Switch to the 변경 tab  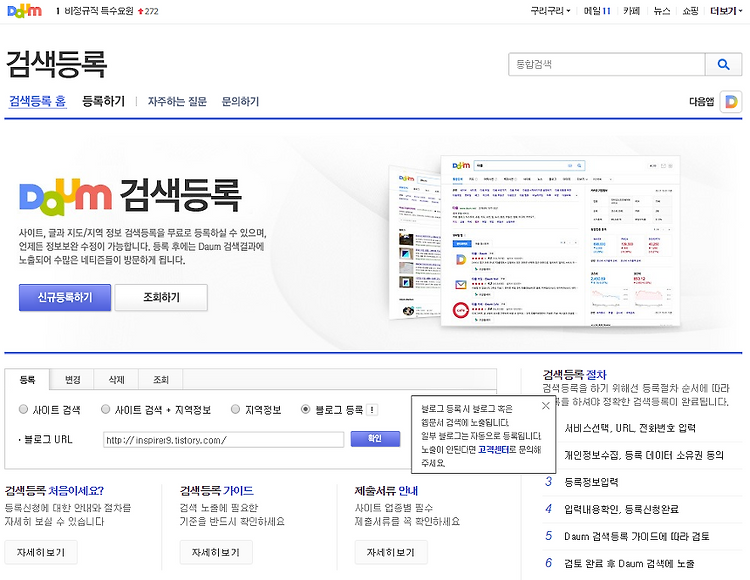point(72,380)
